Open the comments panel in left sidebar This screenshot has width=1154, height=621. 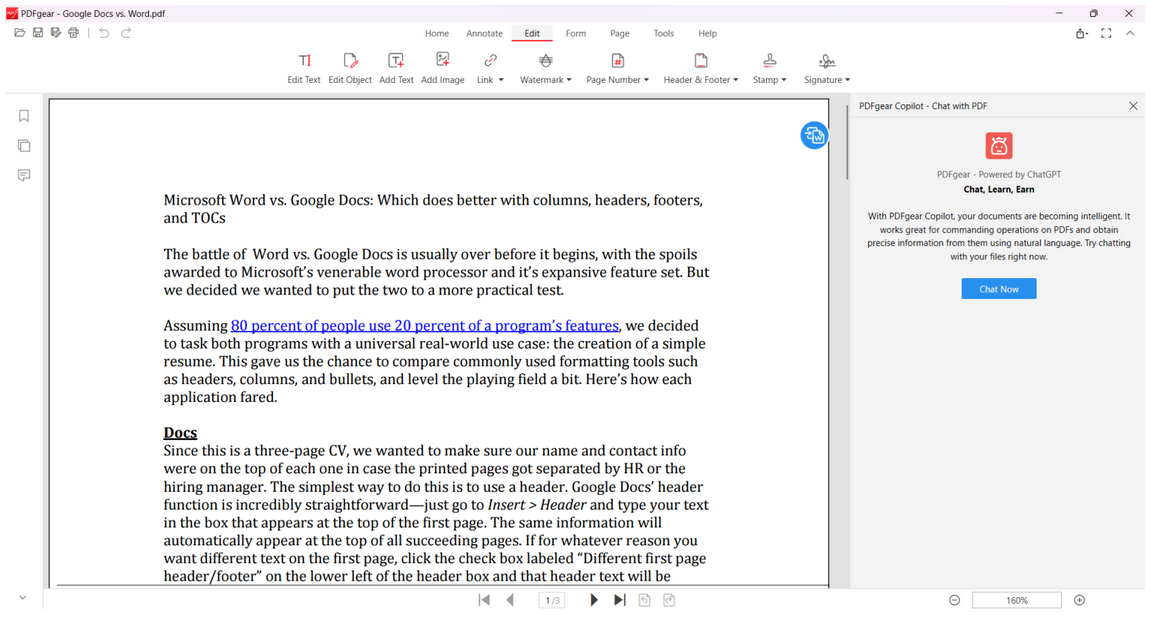[x=24, y=175]
